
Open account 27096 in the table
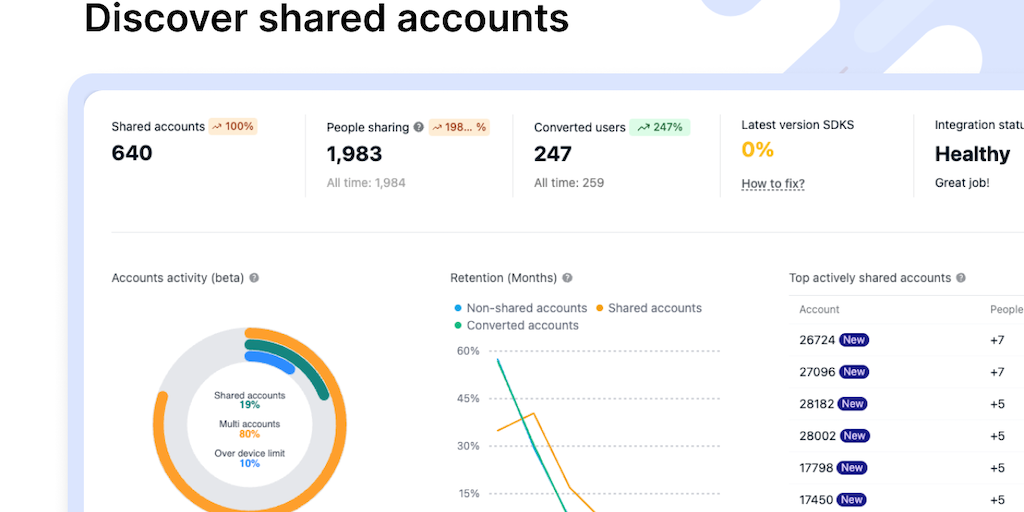[x=817, y=372]
